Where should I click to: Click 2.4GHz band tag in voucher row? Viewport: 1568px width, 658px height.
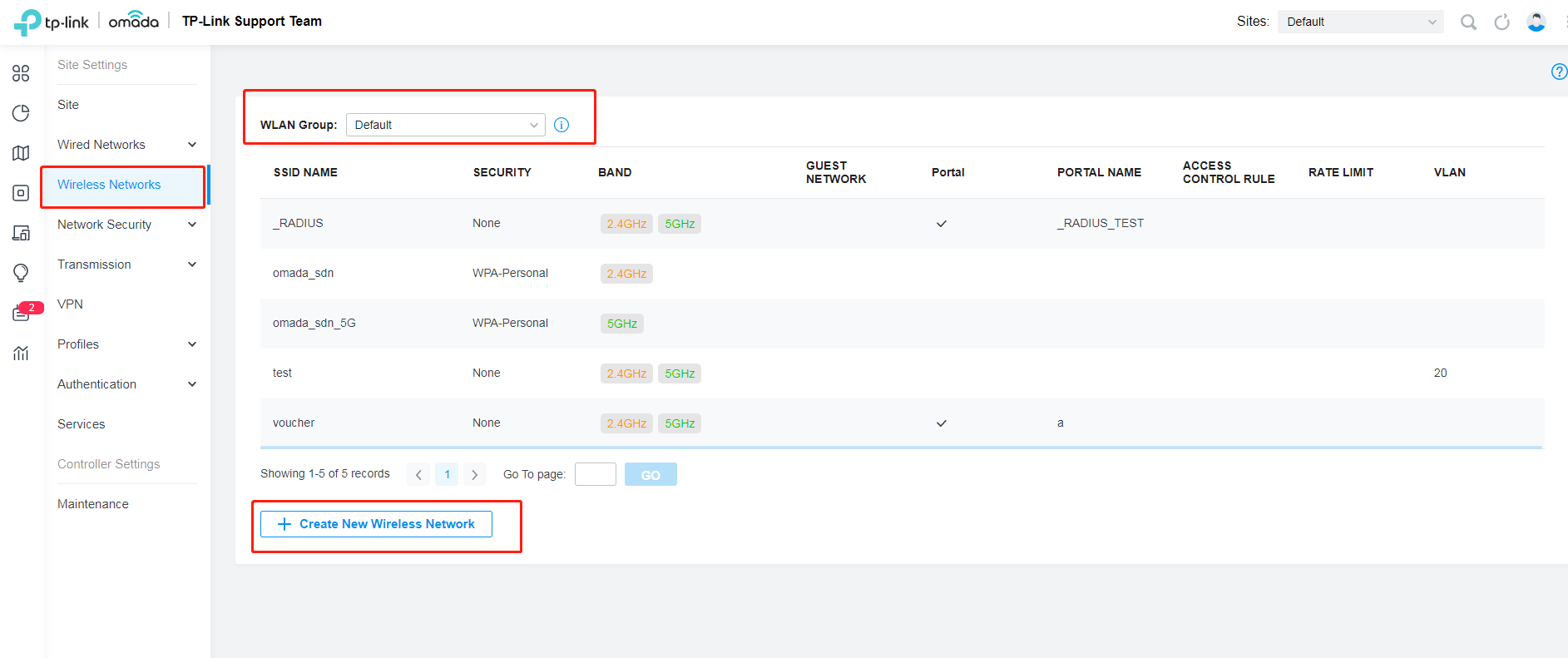pos(626,423)
